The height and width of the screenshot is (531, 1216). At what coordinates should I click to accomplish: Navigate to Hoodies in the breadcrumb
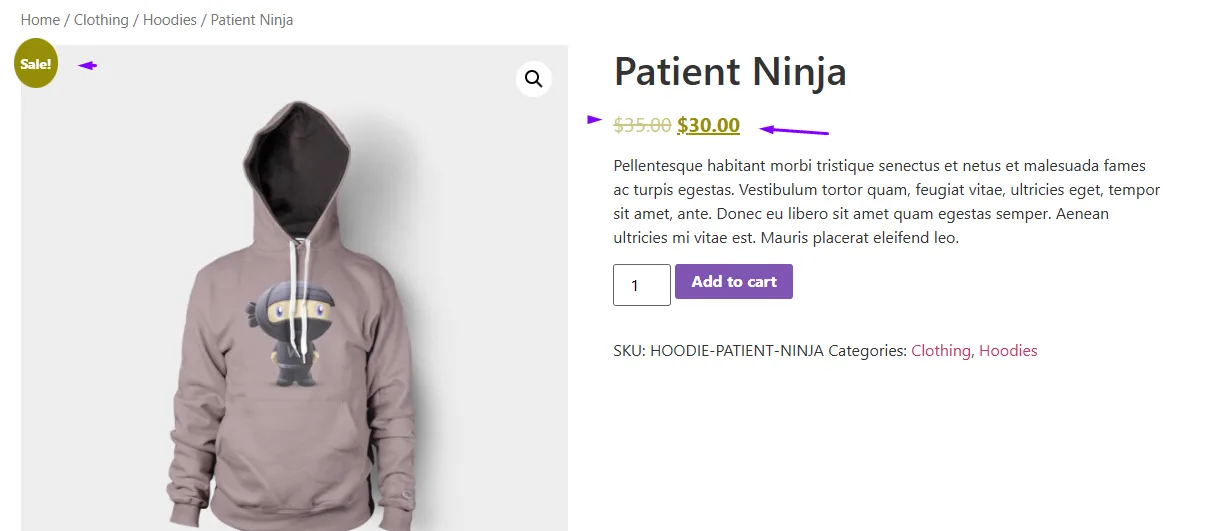pos(170,20)
